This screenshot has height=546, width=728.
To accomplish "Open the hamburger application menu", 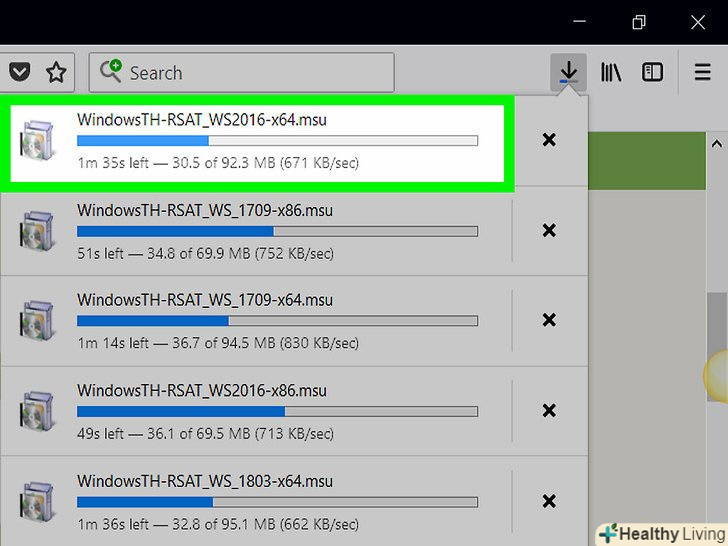I will pyautogui.click(x=702, y=72).
